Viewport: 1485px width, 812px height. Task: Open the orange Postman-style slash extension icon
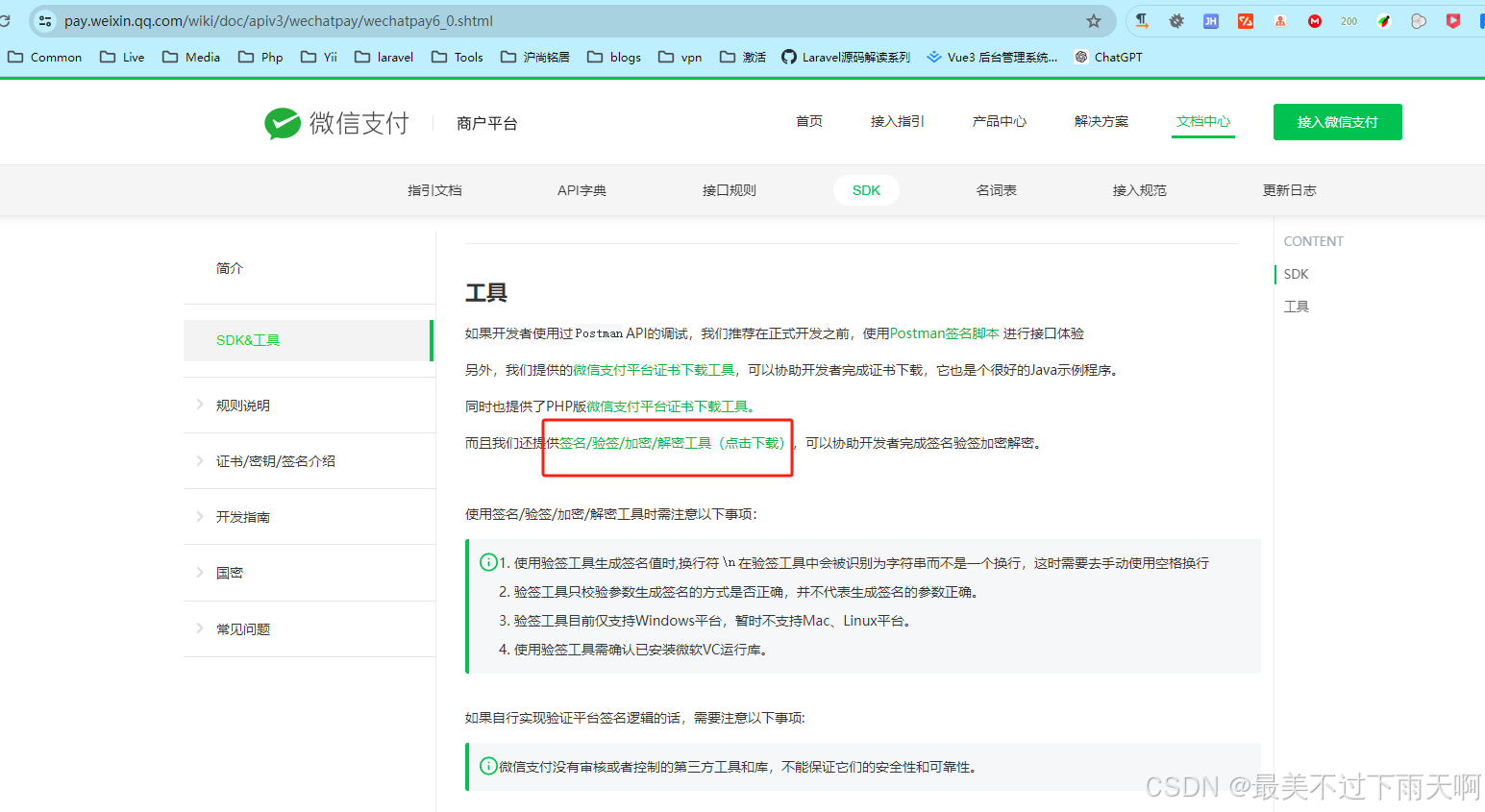click(x=1246, y=21)
